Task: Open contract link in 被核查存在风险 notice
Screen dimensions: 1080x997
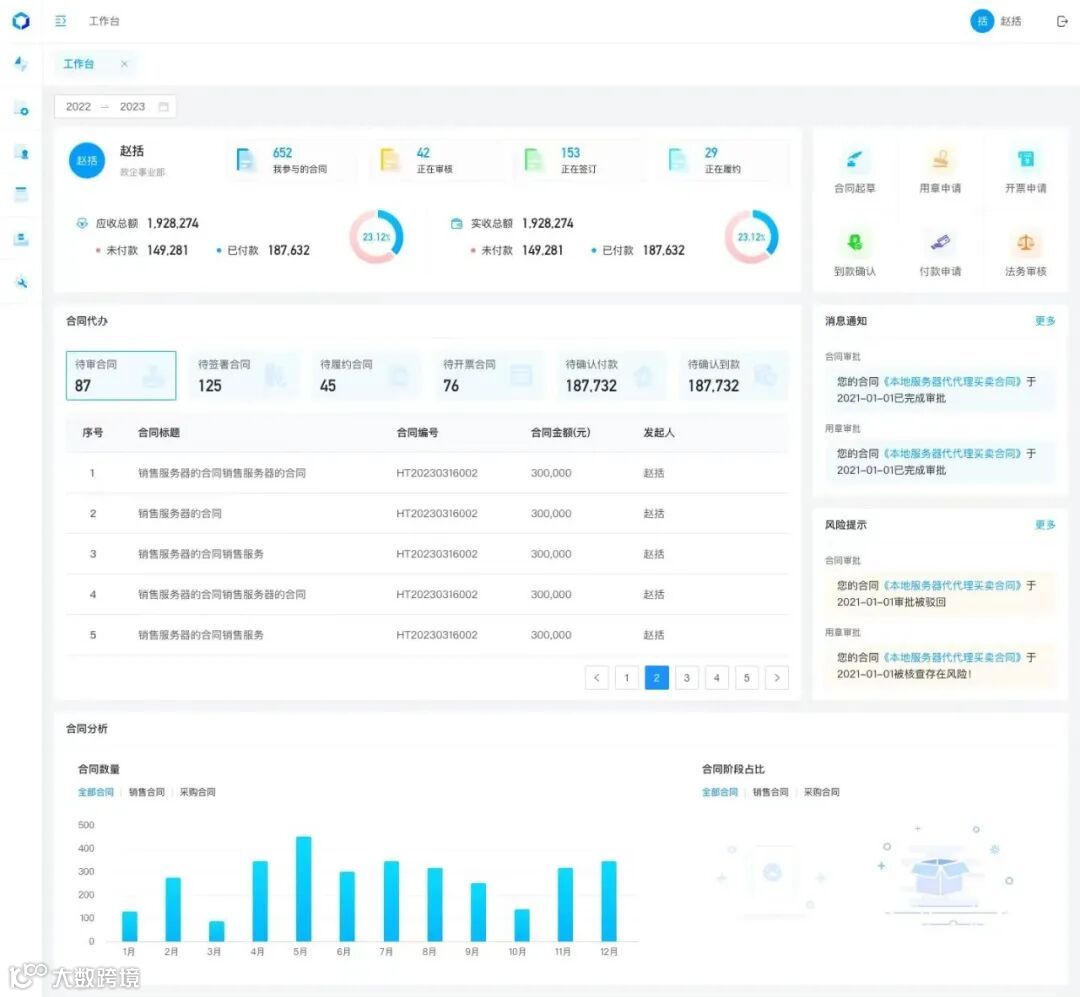Action: tap(953, 657)
